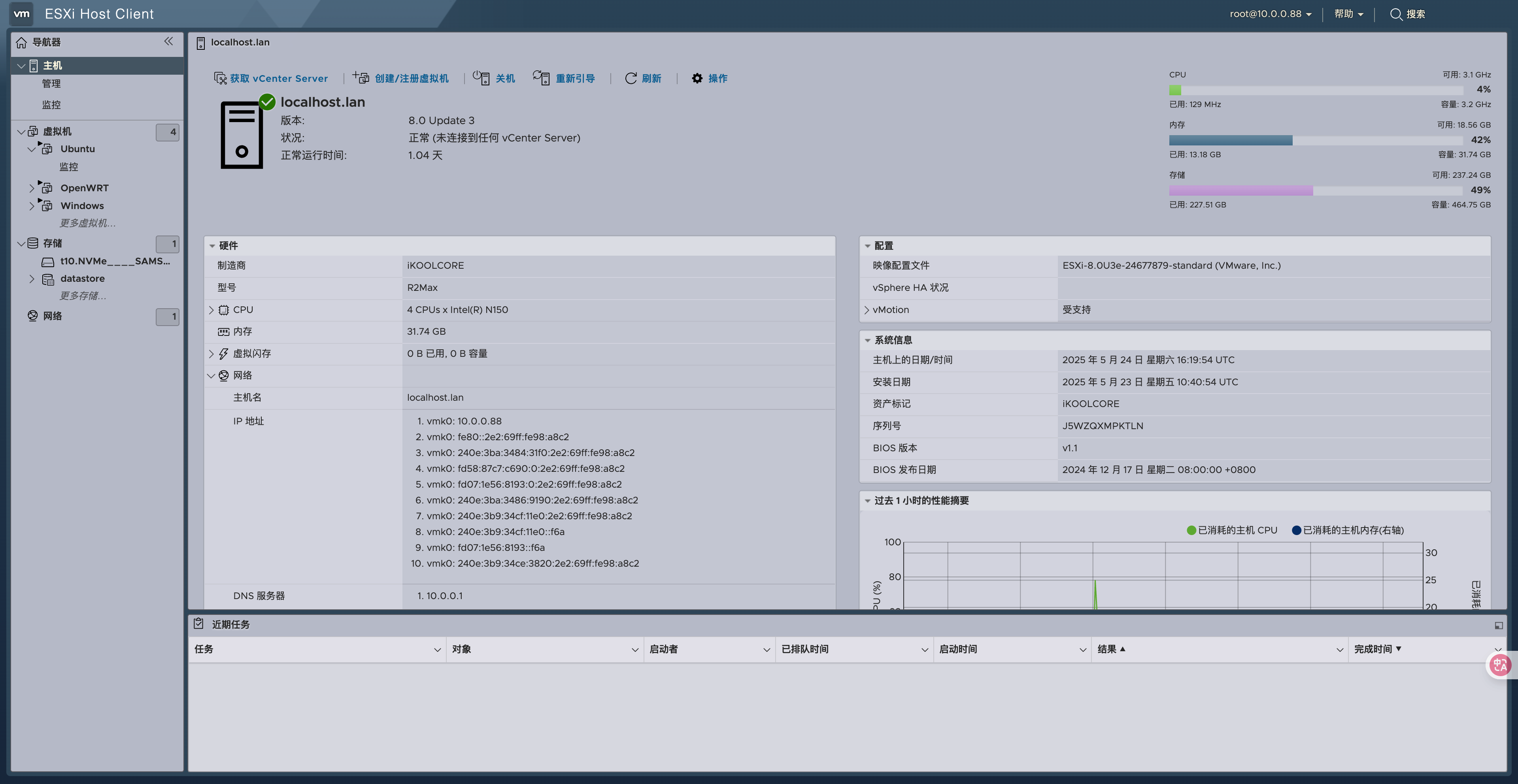Click the recent tasks clipboard icon
This screenshot has width=1518, height=784.
tap(198, 623)
